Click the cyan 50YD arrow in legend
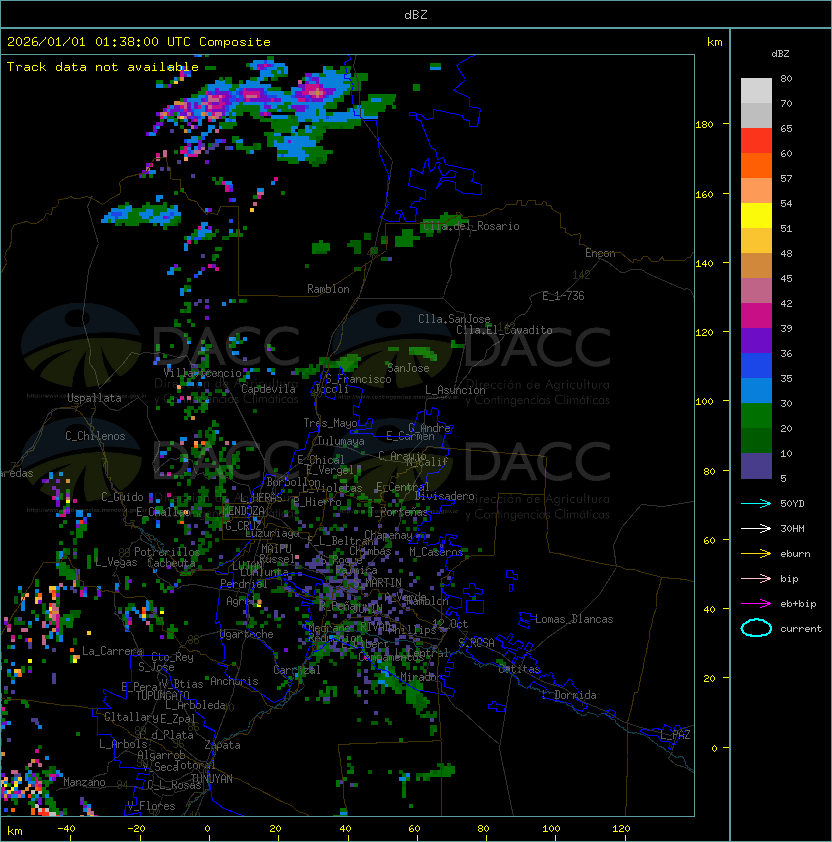This screenshot has height=842, width=832. click(756, 503)
